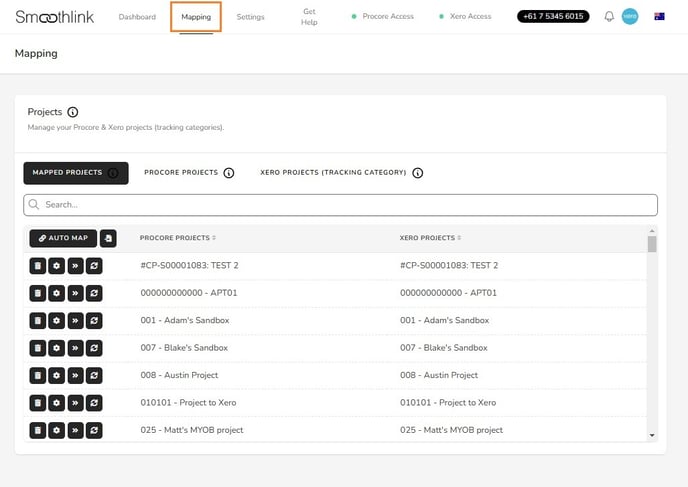Sort by Procore Projects column header

click(178, 238)
